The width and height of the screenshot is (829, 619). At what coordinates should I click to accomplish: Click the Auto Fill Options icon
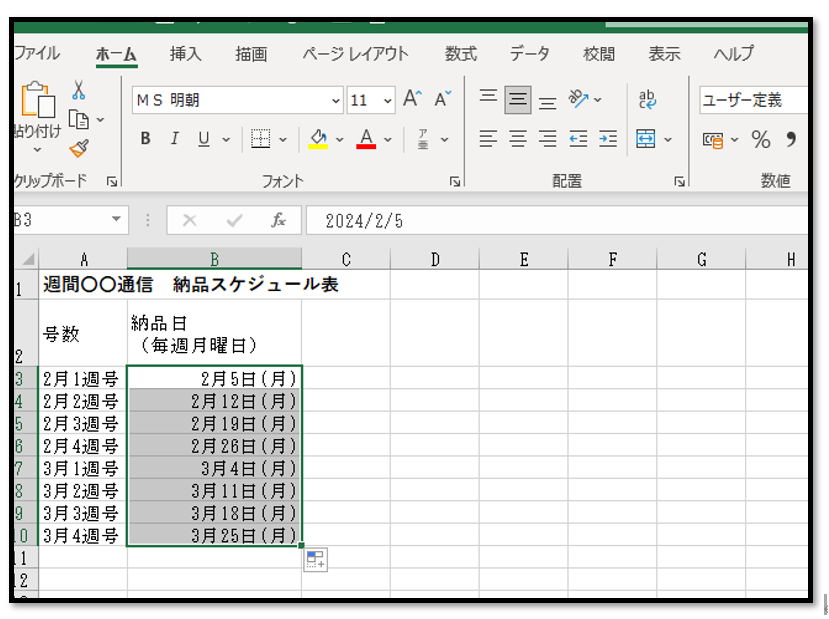[x=316, y=560]
